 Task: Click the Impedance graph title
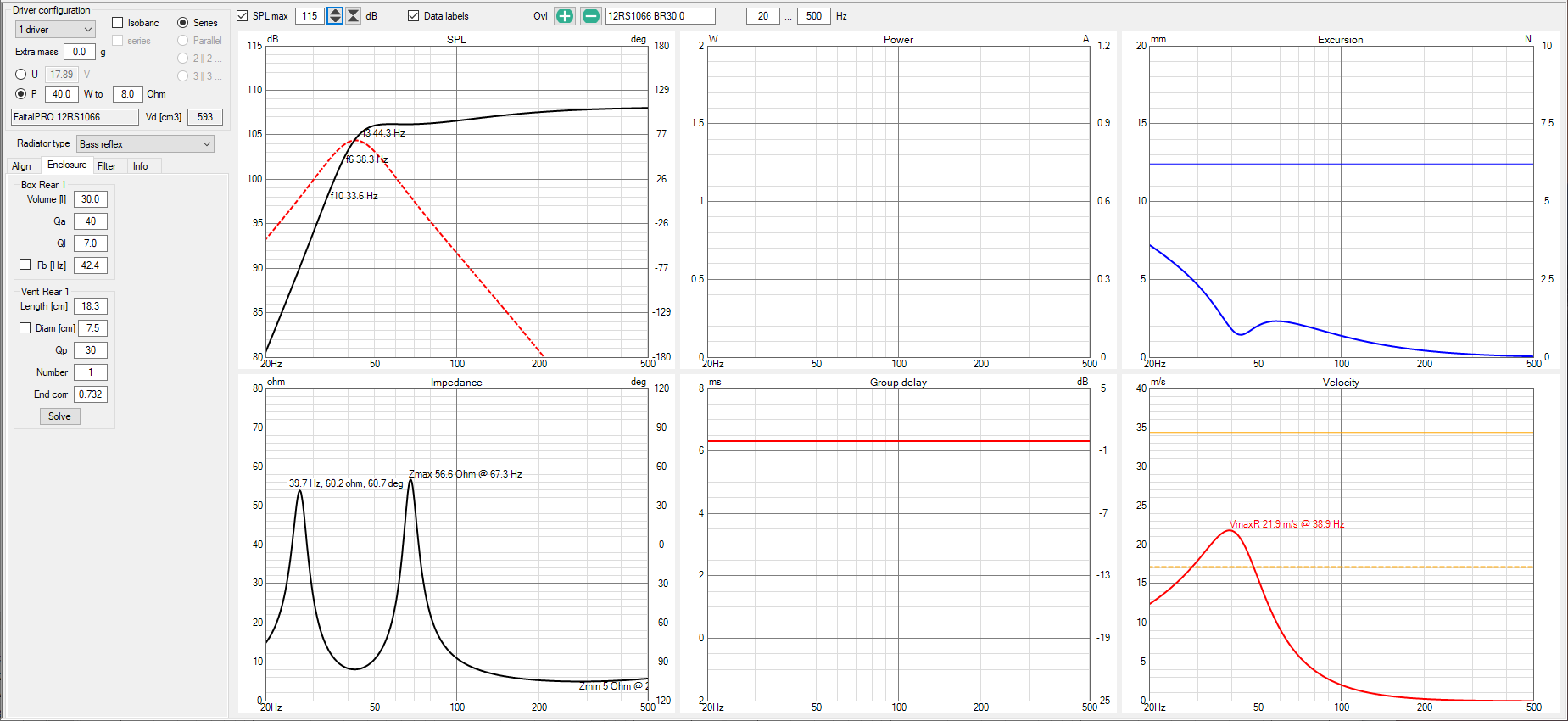456,383
